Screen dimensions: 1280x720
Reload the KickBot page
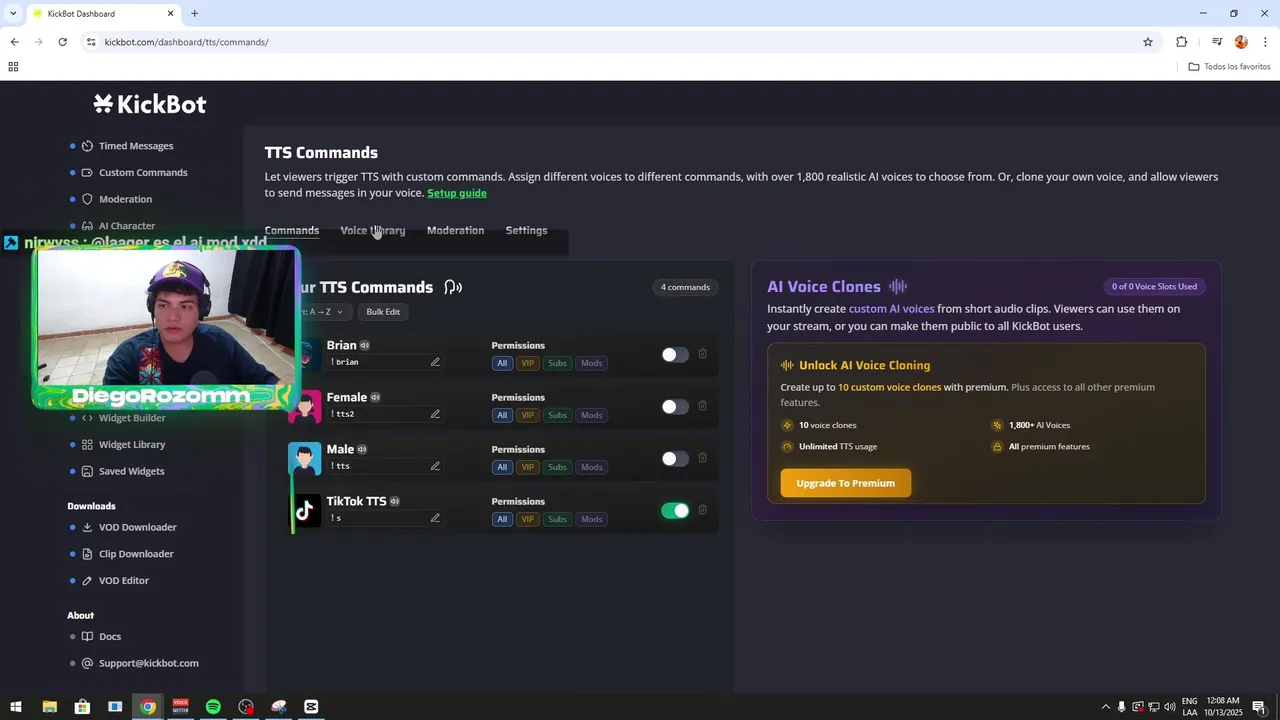tap(62, 42)
